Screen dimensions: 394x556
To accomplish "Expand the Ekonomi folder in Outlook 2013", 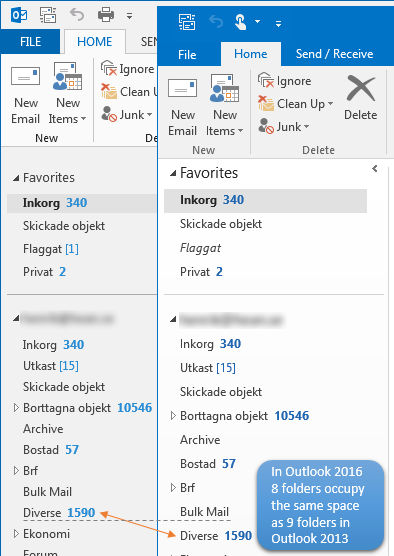I will click(16, 534).
